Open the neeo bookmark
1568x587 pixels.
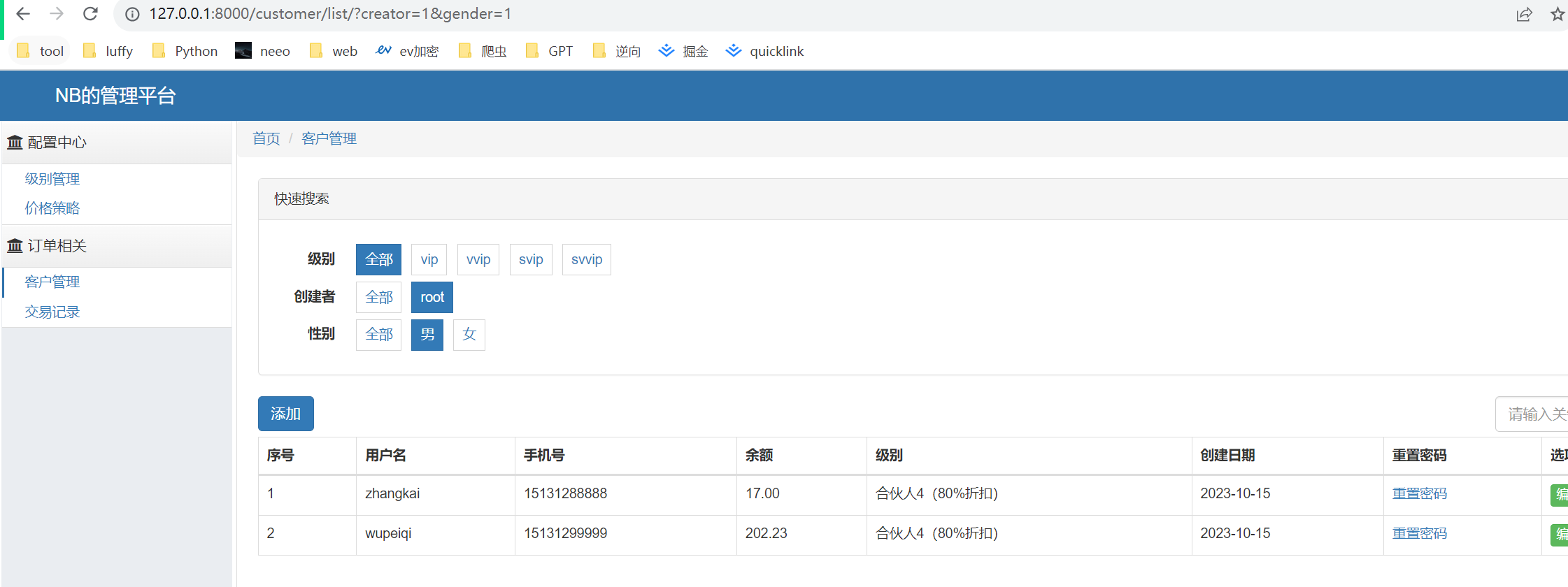(263, 51)
